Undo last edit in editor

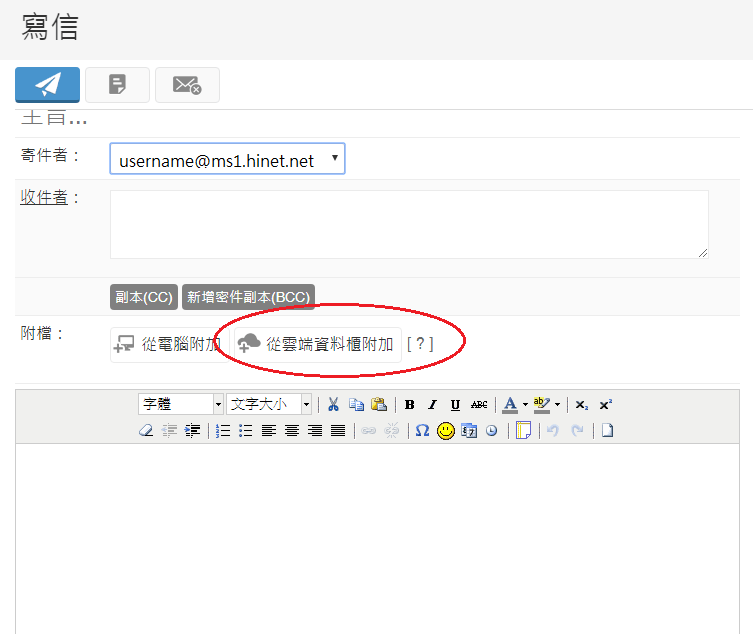tap(553, 430)
